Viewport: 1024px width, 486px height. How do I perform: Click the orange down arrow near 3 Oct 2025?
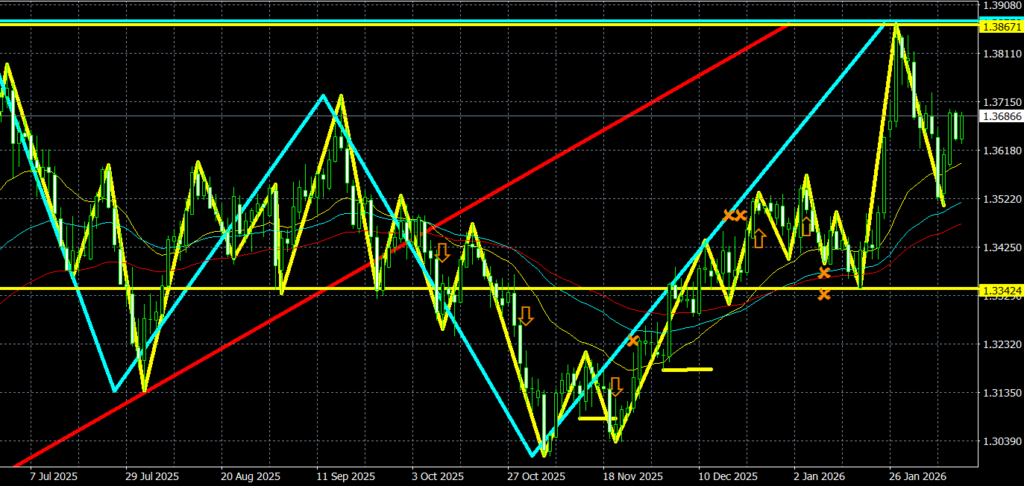[442, 252]
